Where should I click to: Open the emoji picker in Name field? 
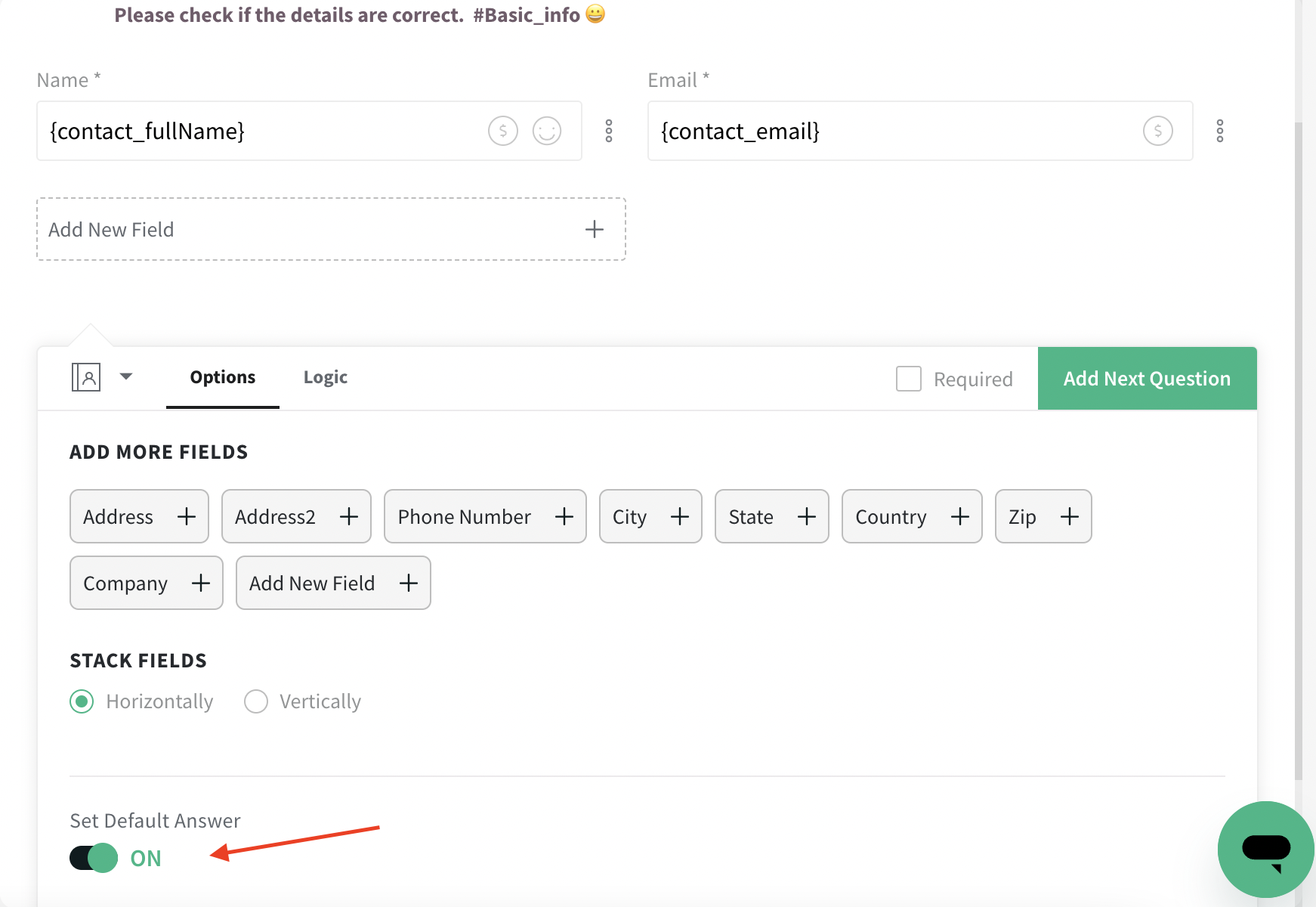[547, 131]
